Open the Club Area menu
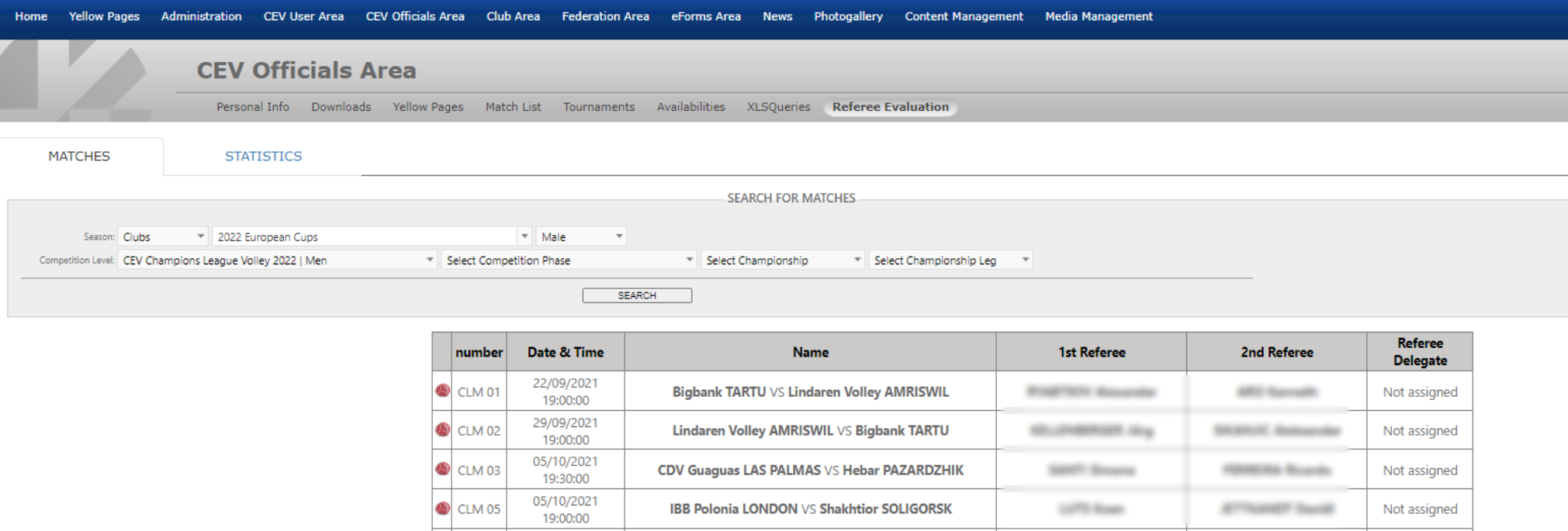This screenshot has width=1568, height=531. (513, 16)
